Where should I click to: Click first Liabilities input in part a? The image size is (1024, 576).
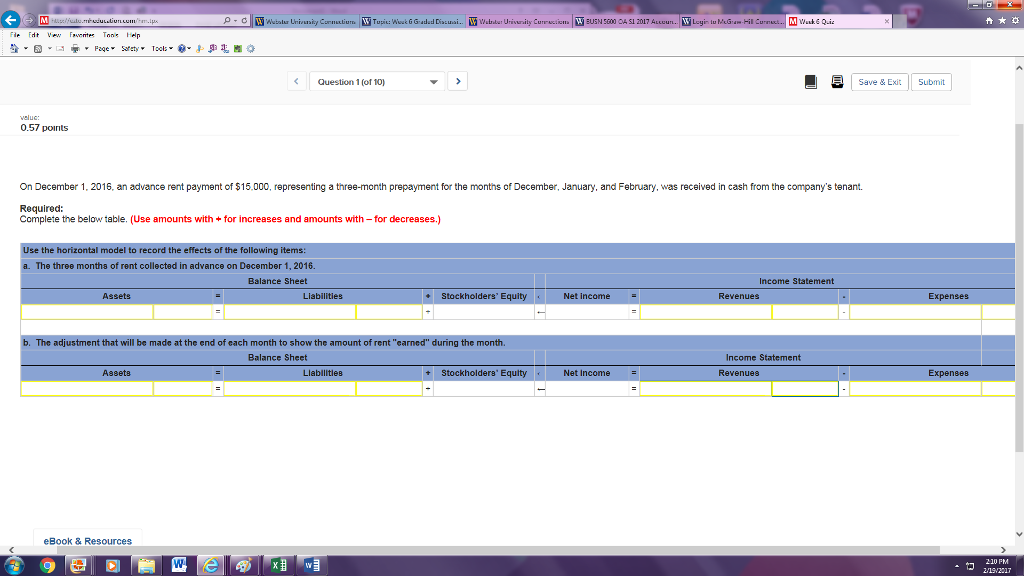pyautogui.click(x=290, y=312)
